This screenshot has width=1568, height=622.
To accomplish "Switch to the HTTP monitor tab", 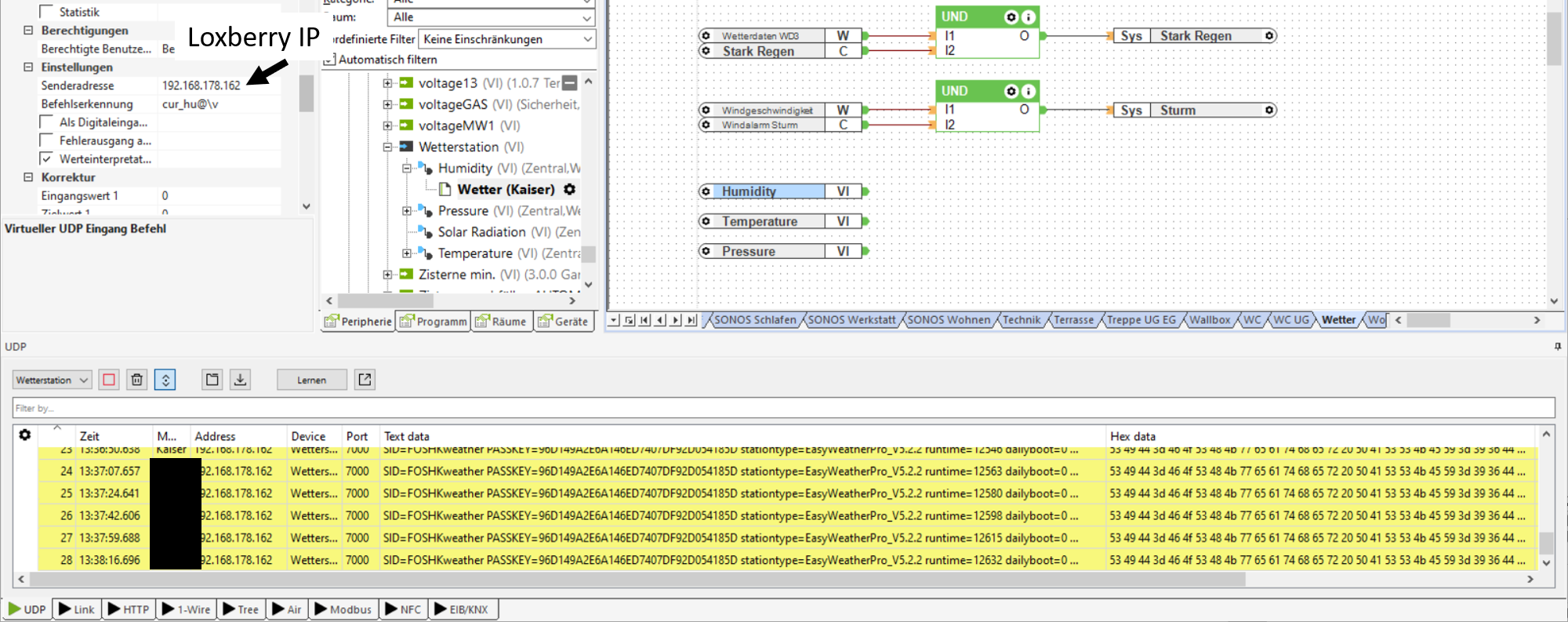I will click(x=129, y=609).
